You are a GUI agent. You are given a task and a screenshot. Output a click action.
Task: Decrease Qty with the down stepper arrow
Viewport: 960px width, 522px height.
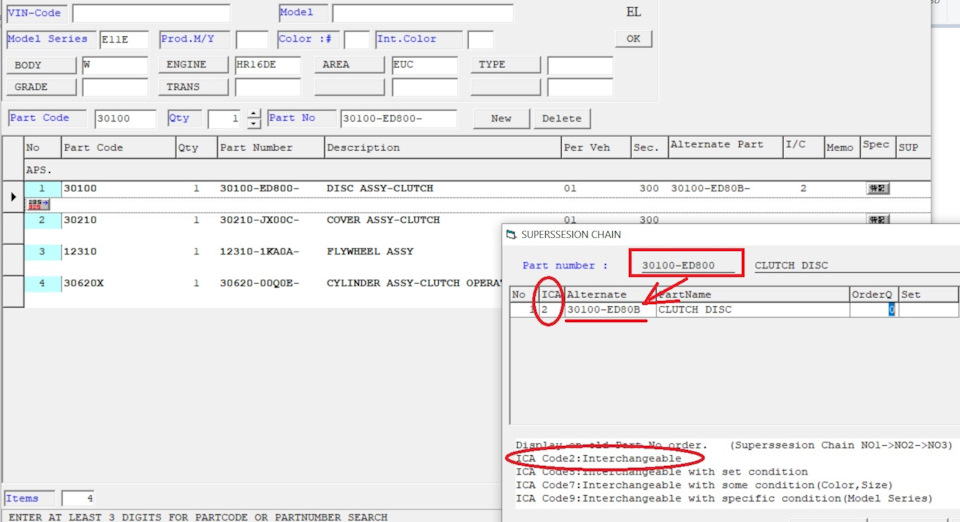pos(254,124)
